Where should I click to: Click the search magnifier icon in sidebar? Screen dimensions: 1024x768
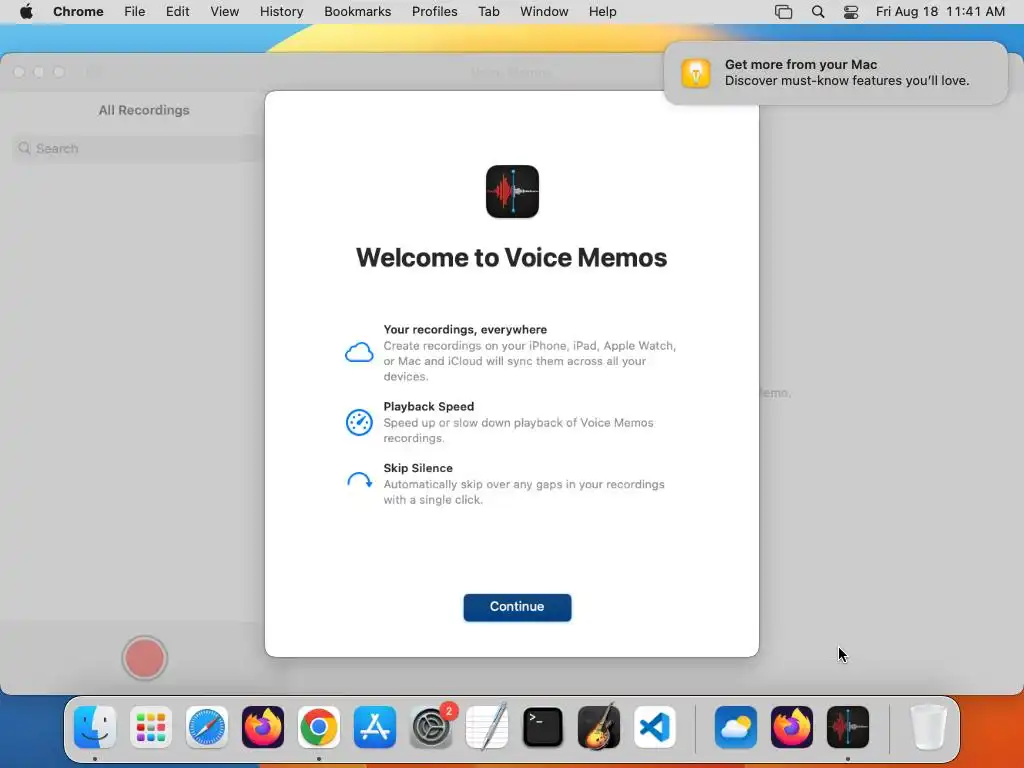click(25, 148)
